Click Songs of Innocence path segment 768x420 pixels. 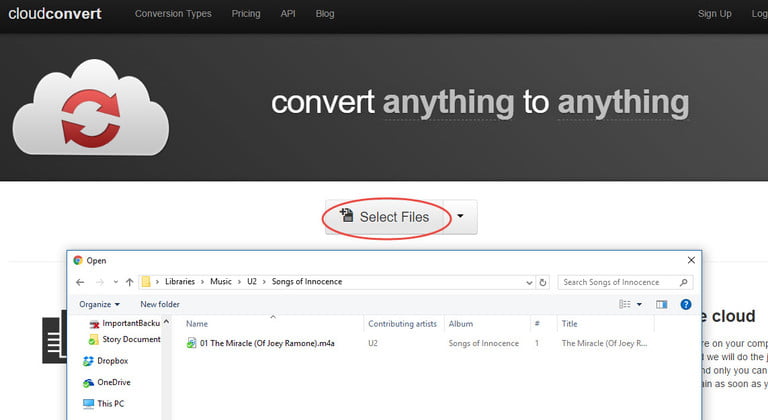(x=307, y=282)
